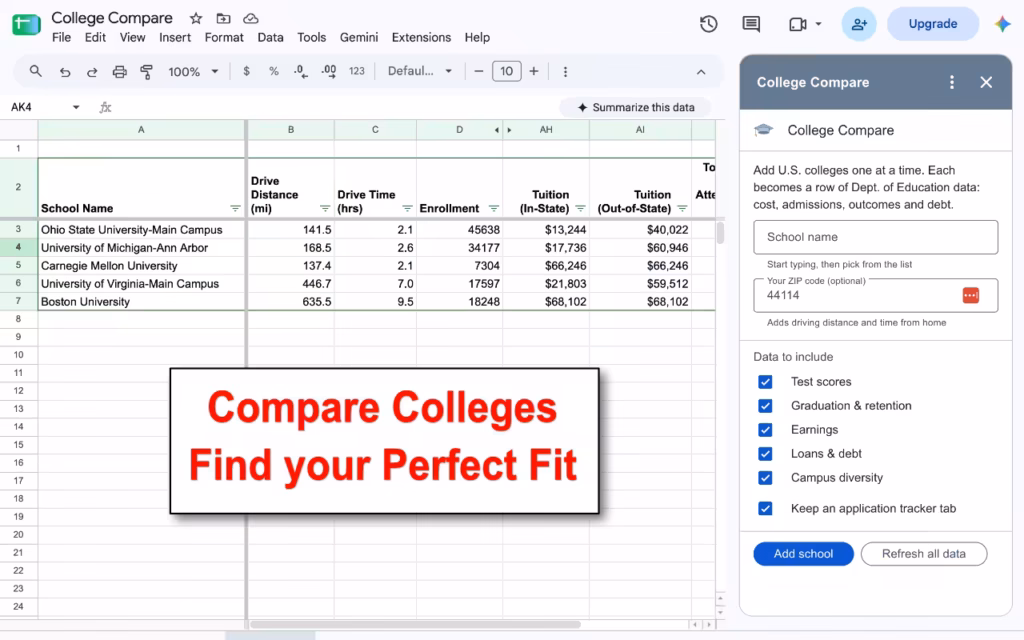
Task: Close the College Compare sidebar
Action: pos(986,82)
